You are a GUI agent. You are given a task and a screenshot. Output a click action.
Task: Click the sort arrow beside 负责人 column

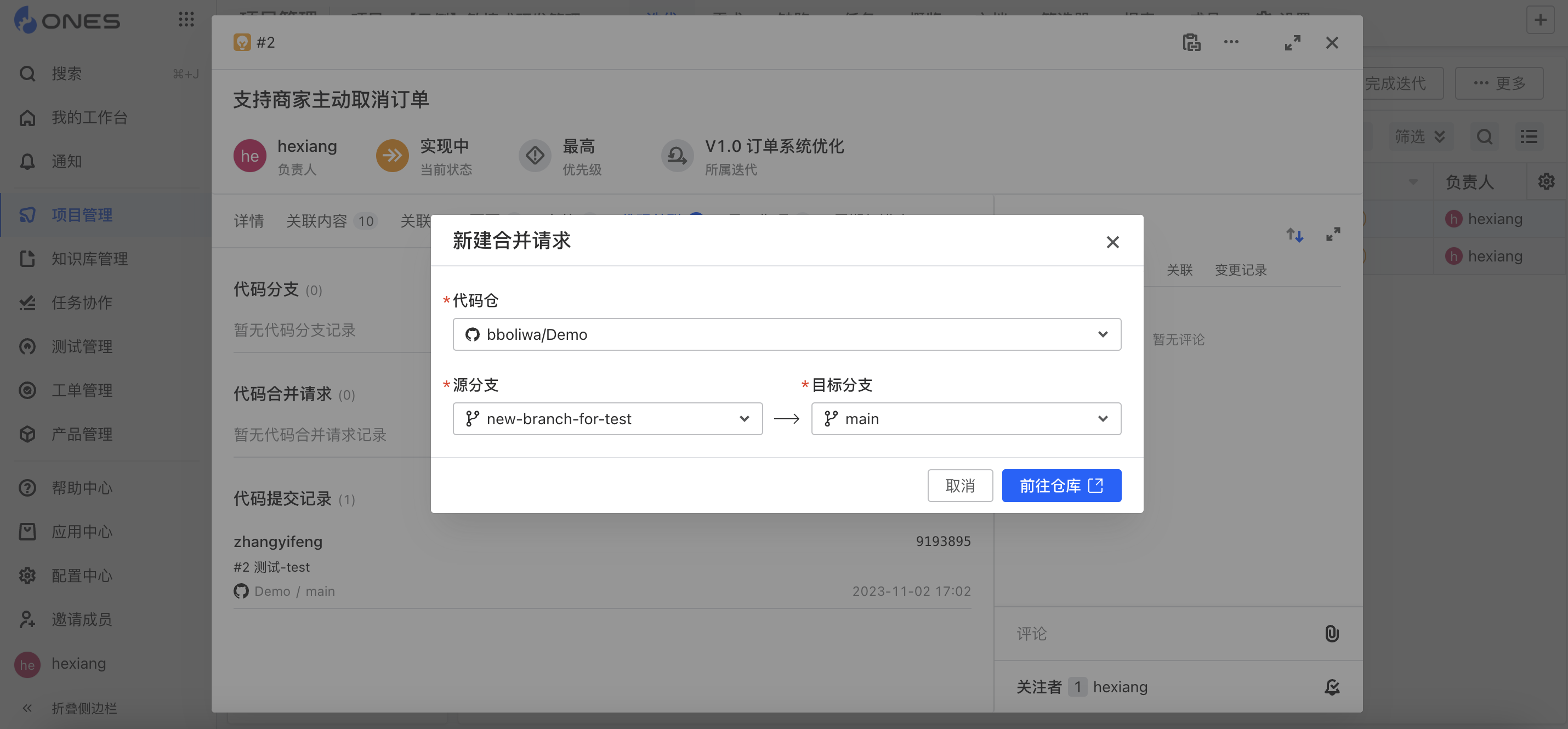(x=1413, y=181)
